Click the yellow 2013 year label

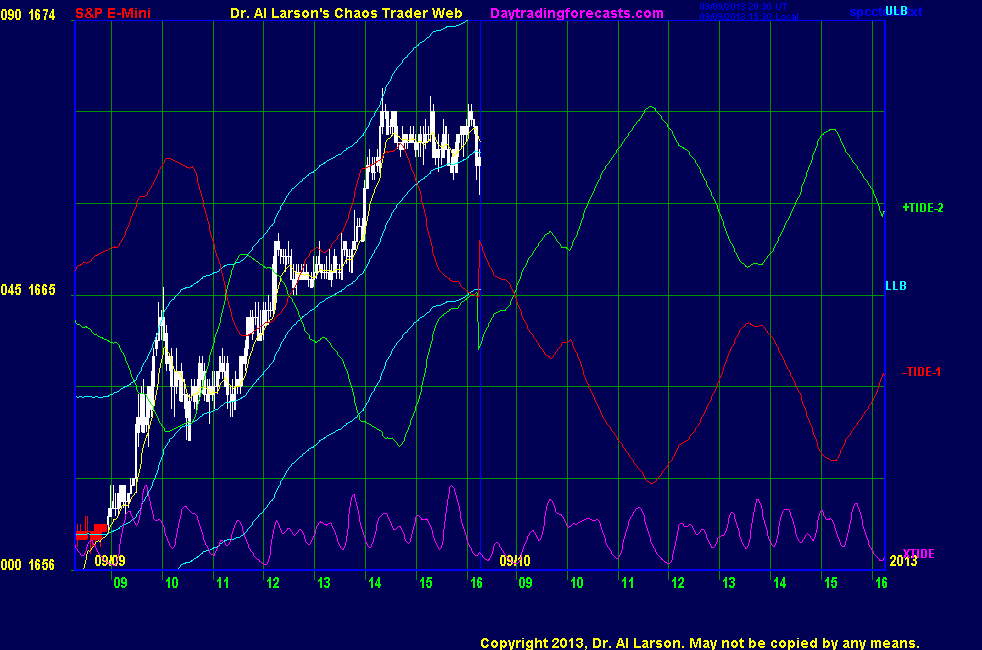904,563
